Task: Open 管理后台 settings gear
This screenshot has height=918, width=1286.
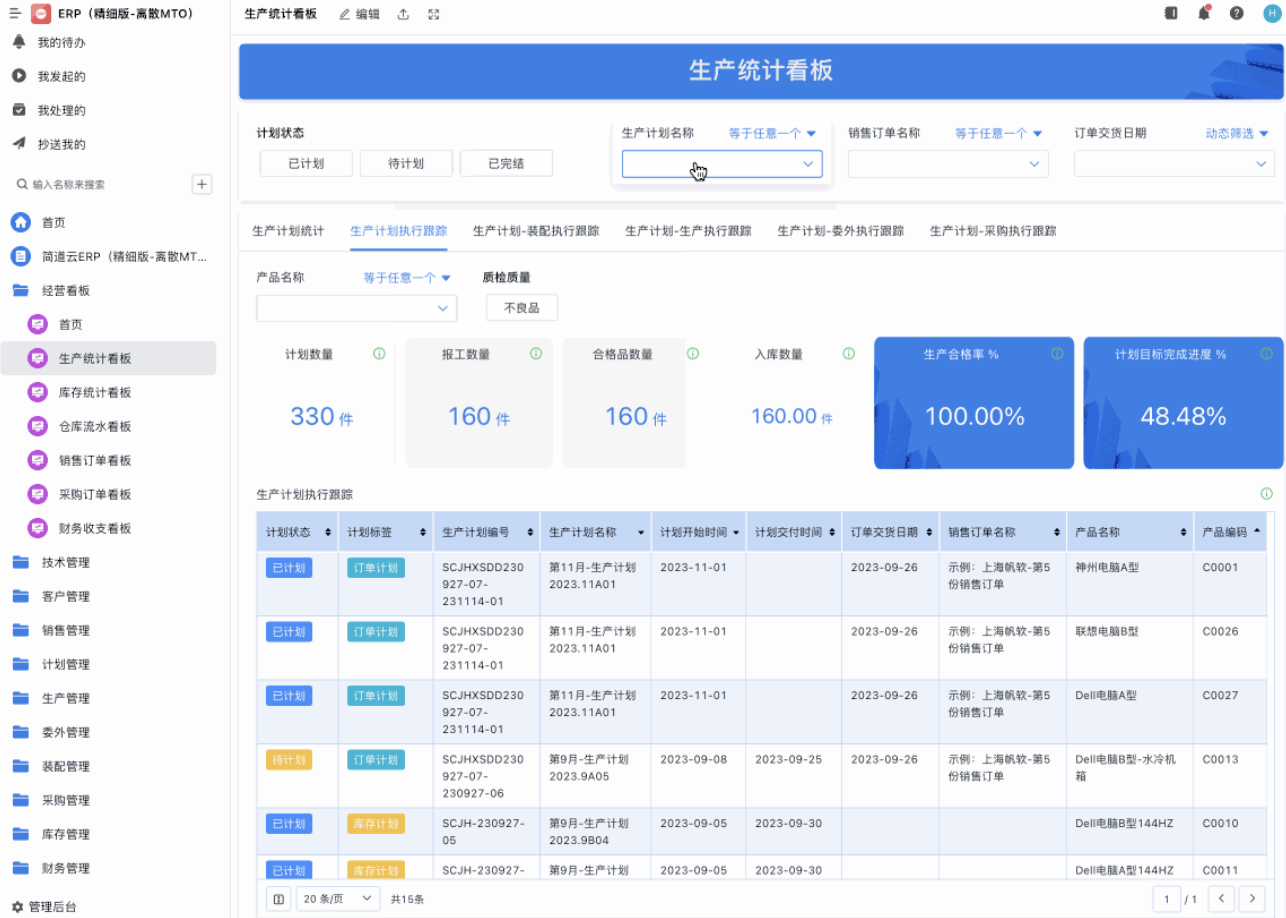Action: coord(17,907)
